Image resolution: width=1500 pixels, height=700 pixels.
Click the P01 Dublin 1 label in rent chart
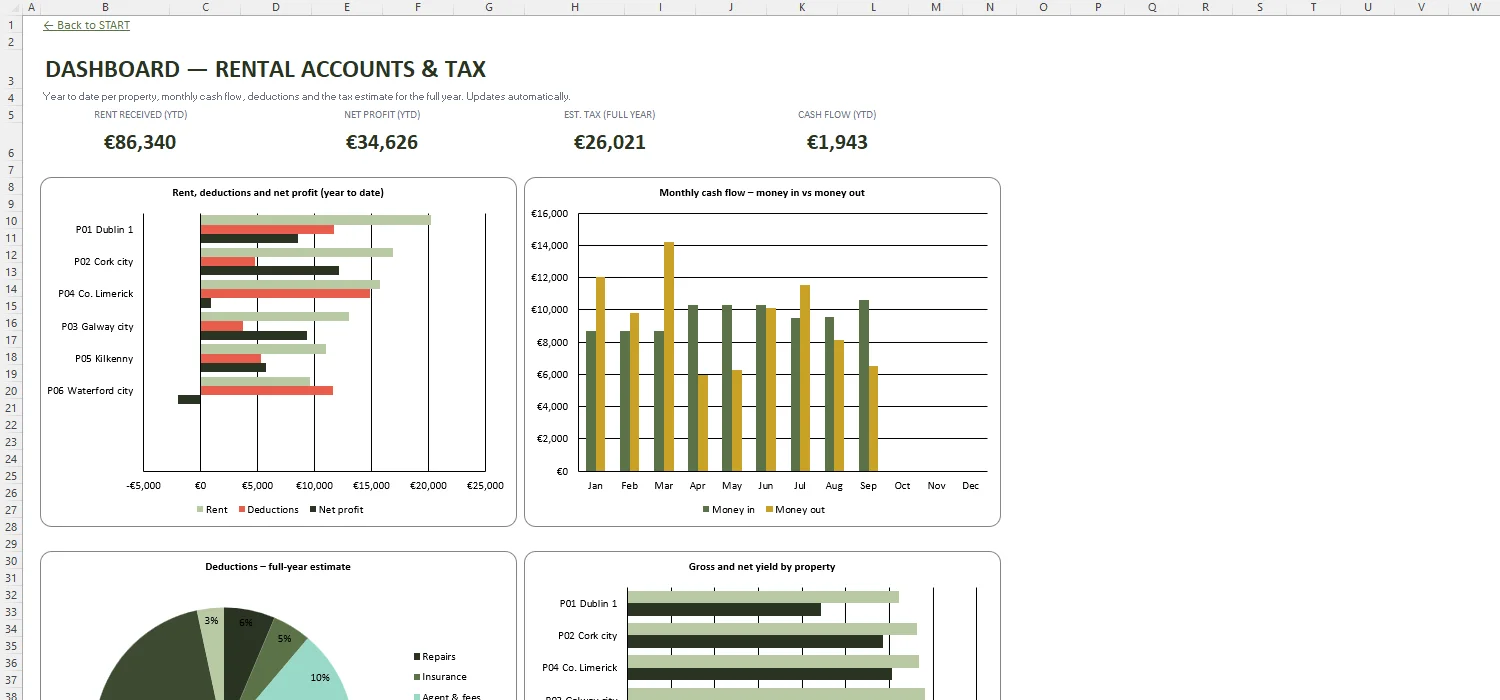[104, 230]
